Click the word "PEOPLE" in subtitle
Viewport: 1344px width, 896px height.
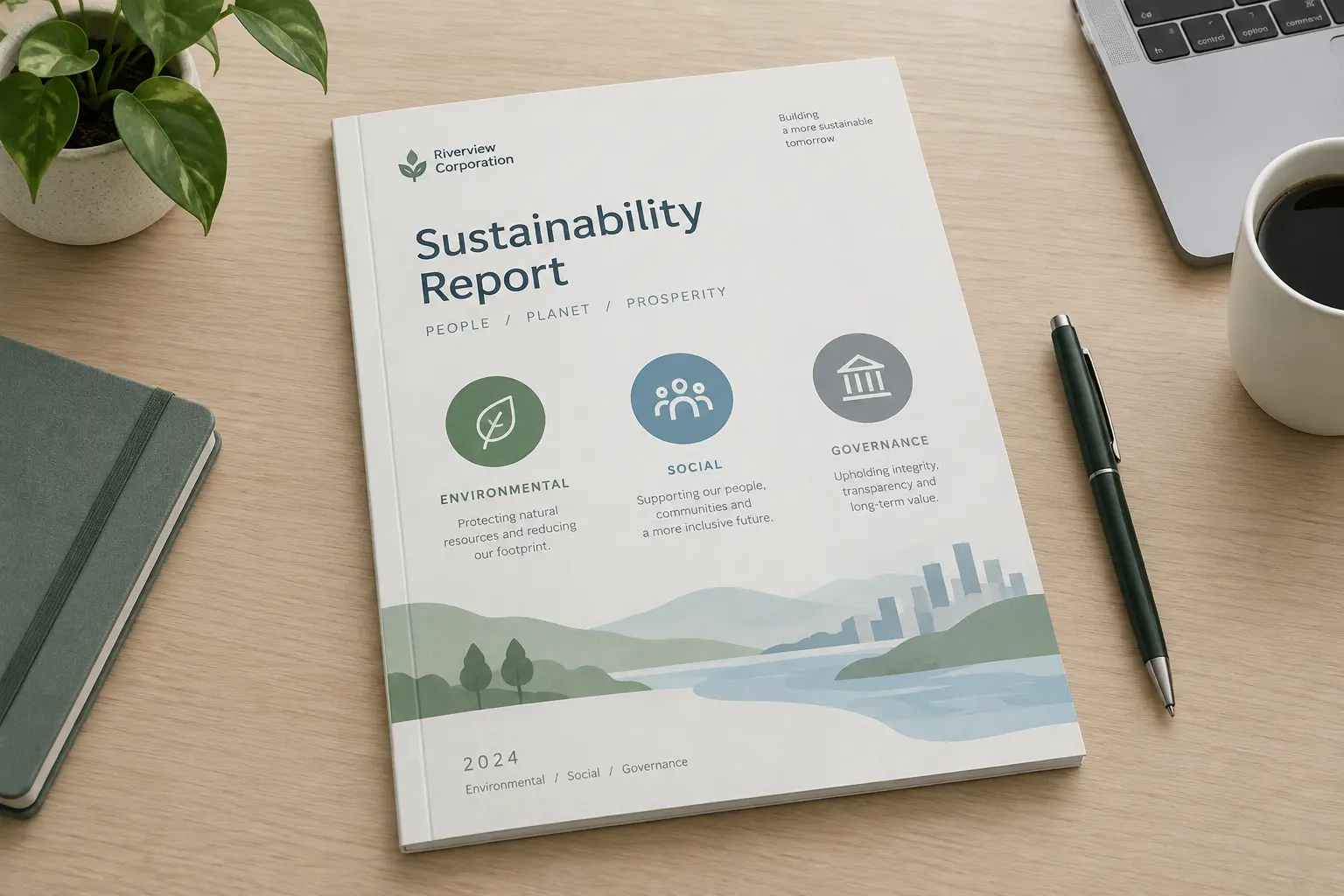coord(458,326)
